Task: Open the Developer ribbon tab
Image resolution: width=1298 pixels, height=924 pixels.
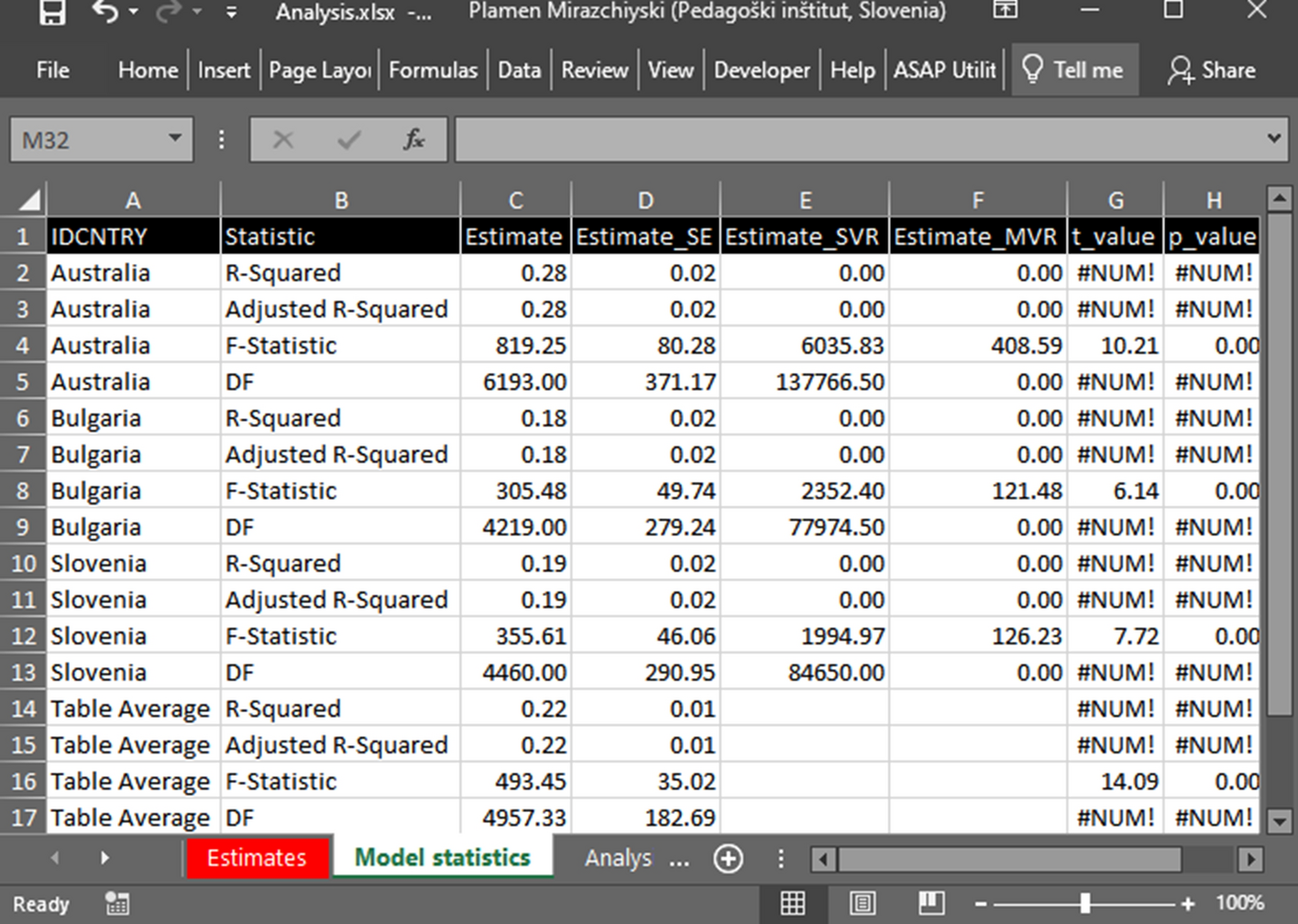Action: tap(762, 71)
